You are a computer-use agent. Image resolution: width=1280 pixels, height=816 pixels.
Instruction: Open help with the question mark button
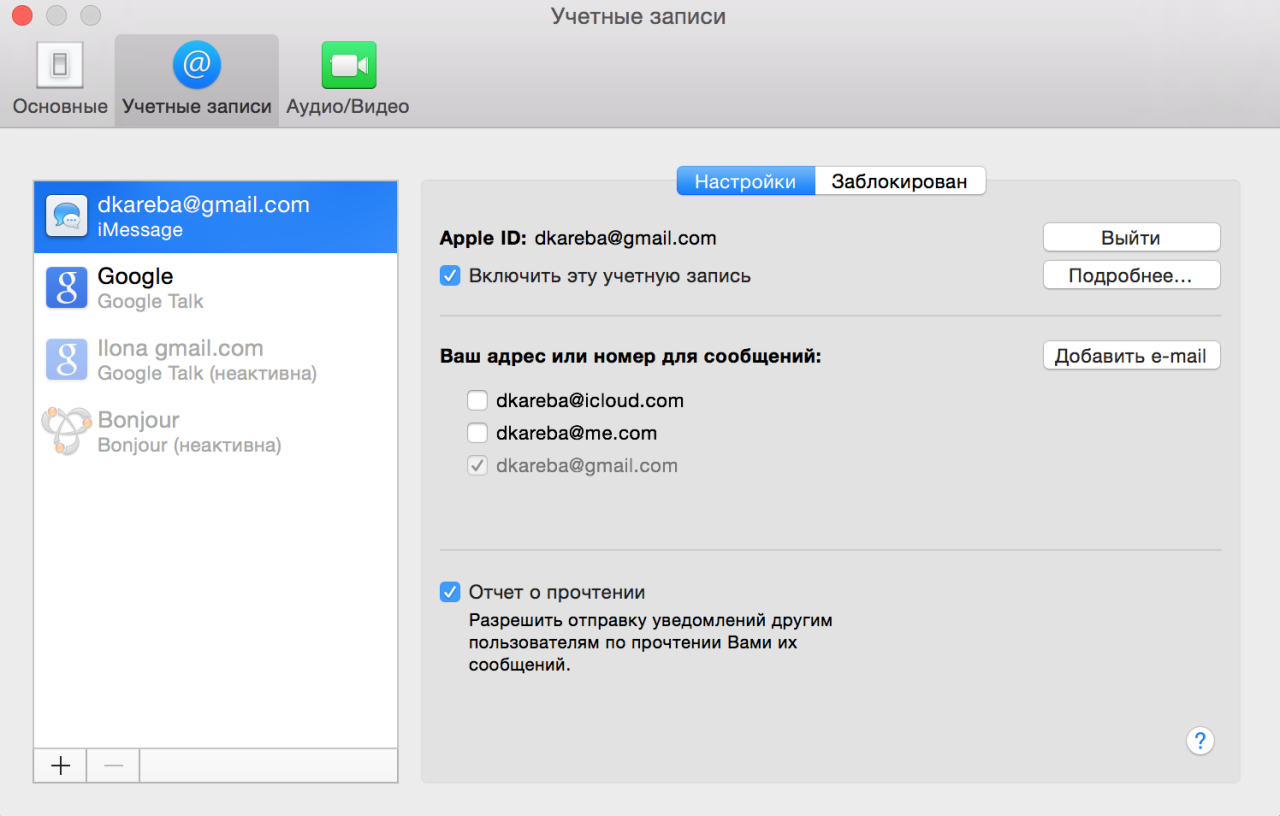(1200, 741)
